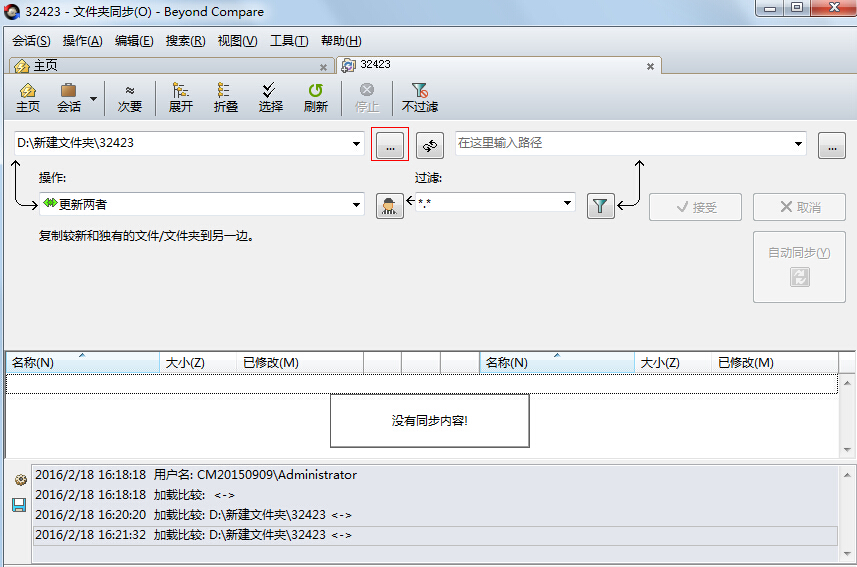
Task: Expand the 会话 toolbar dropdown arrow
Action: point(93,98)
